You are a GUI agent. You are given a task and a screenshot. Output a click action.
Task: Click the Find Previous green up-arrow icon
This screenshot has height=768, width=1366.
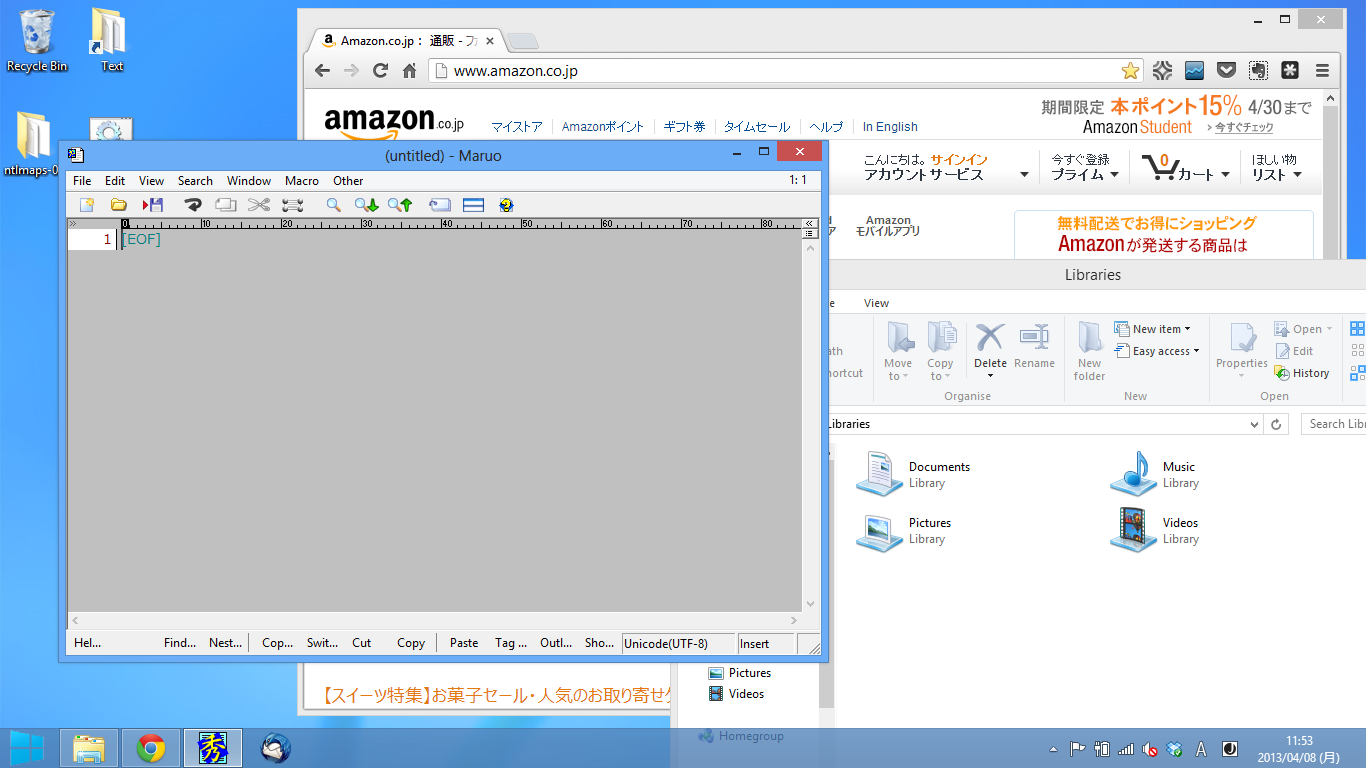(400, 205)
